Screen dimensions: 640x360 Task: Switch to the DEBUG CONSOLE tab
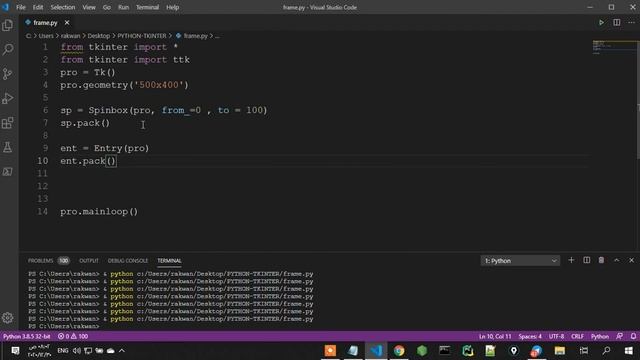tap(128, 261)
